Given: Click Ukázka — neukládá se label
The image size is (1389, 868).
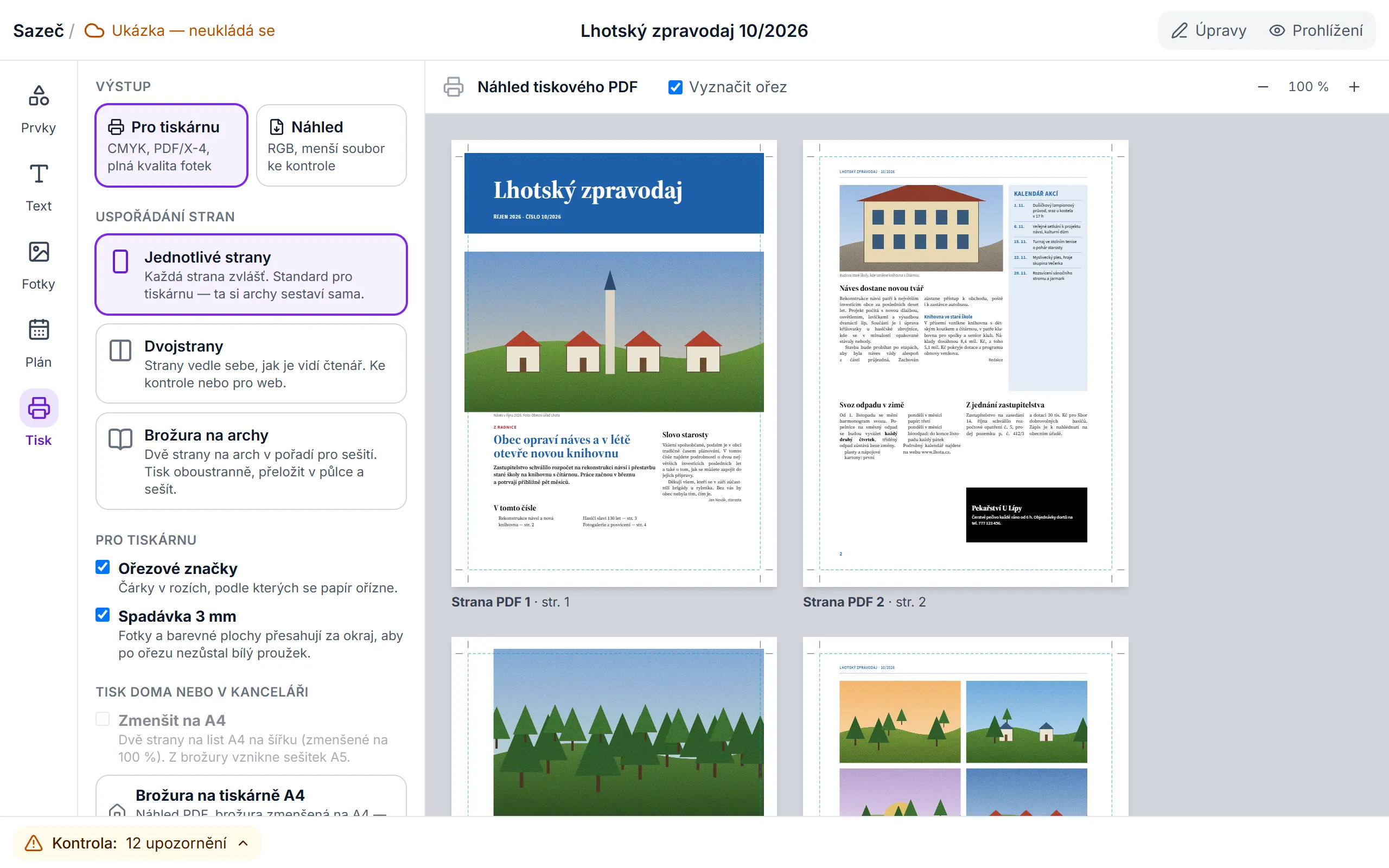Looking at the screenshot, I should pos(193,30).
